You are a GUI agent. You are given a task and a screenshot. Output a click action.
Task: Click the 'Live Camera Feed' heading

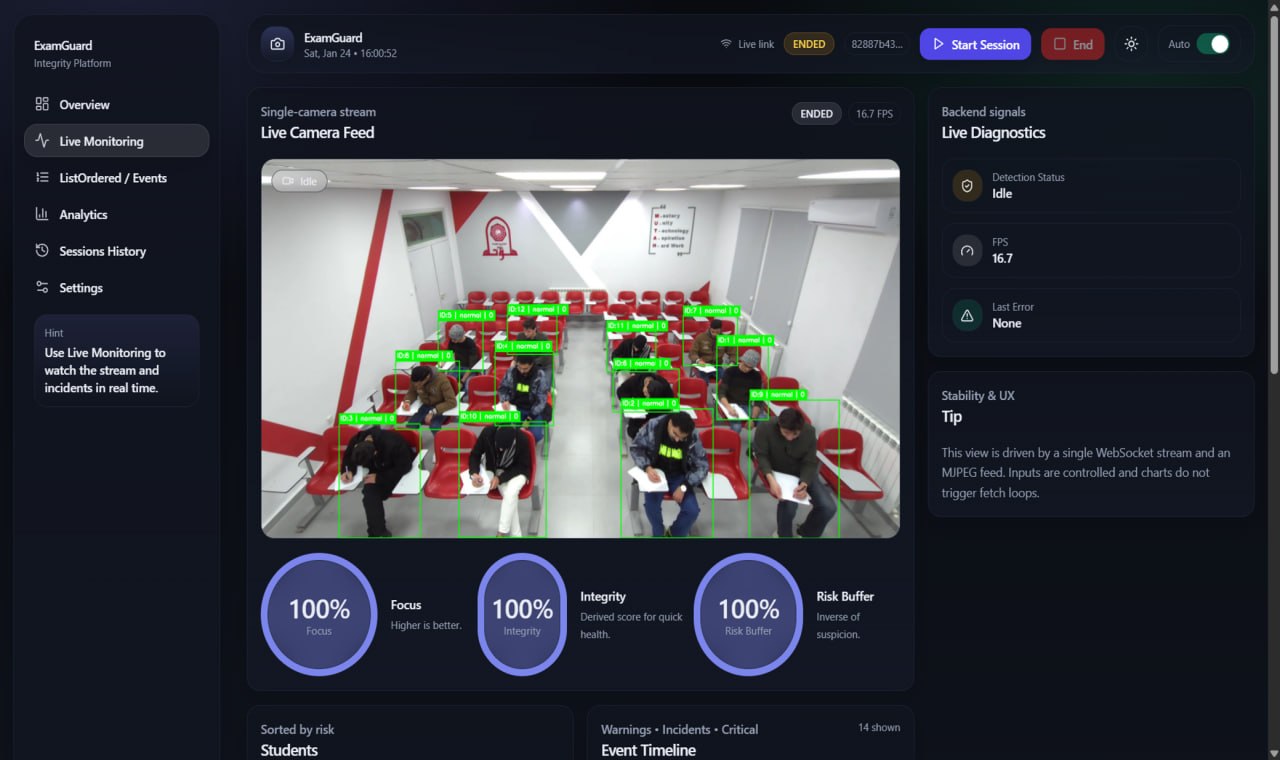coord(317,132)
